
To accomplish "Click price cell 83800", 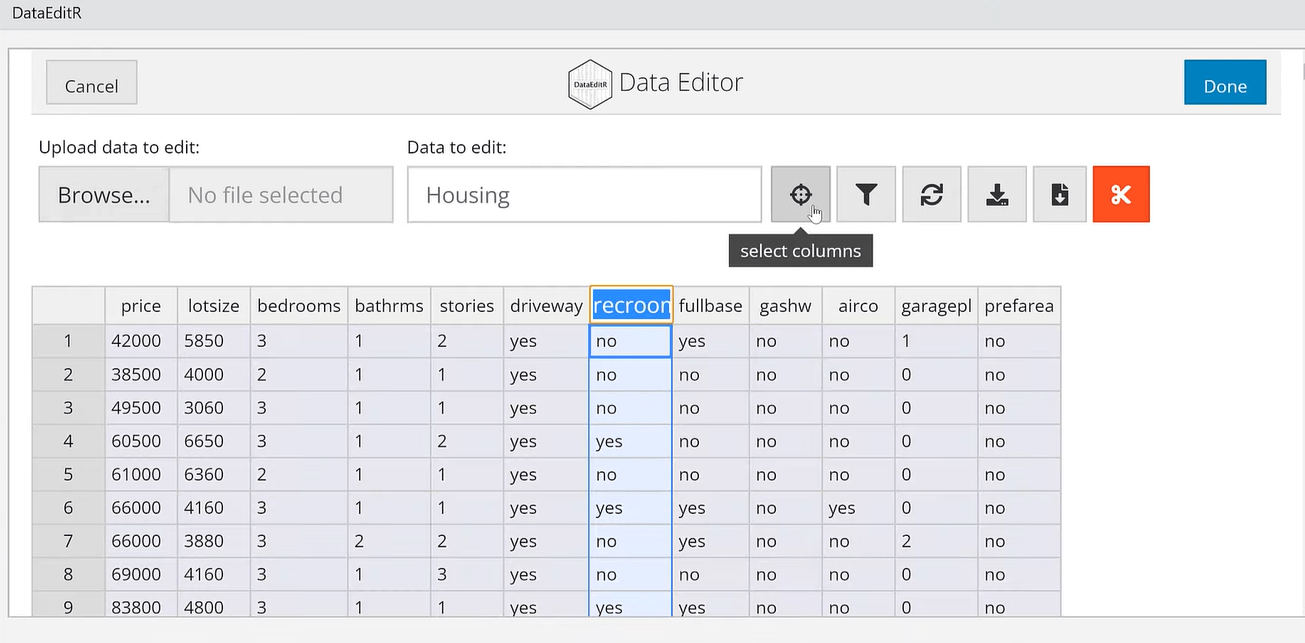I will (x=141, y=606).
